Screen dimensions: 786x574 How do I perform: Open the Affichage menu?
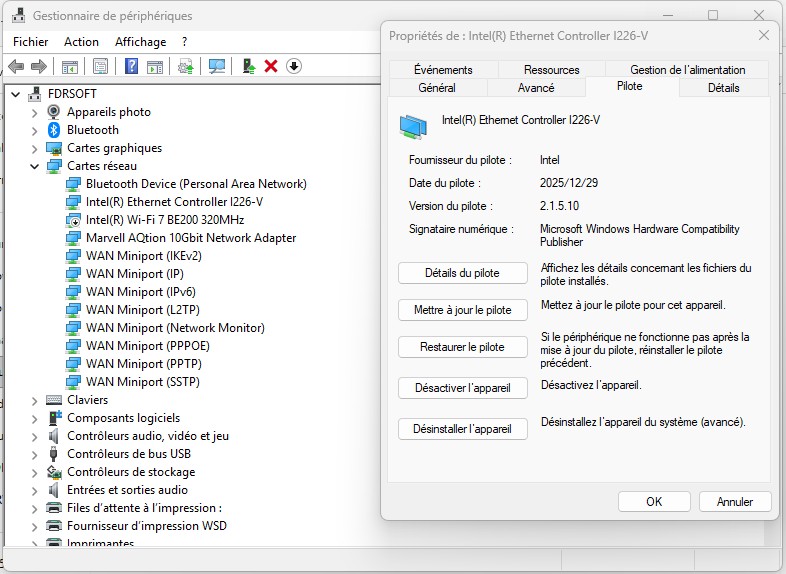(140, 42)
